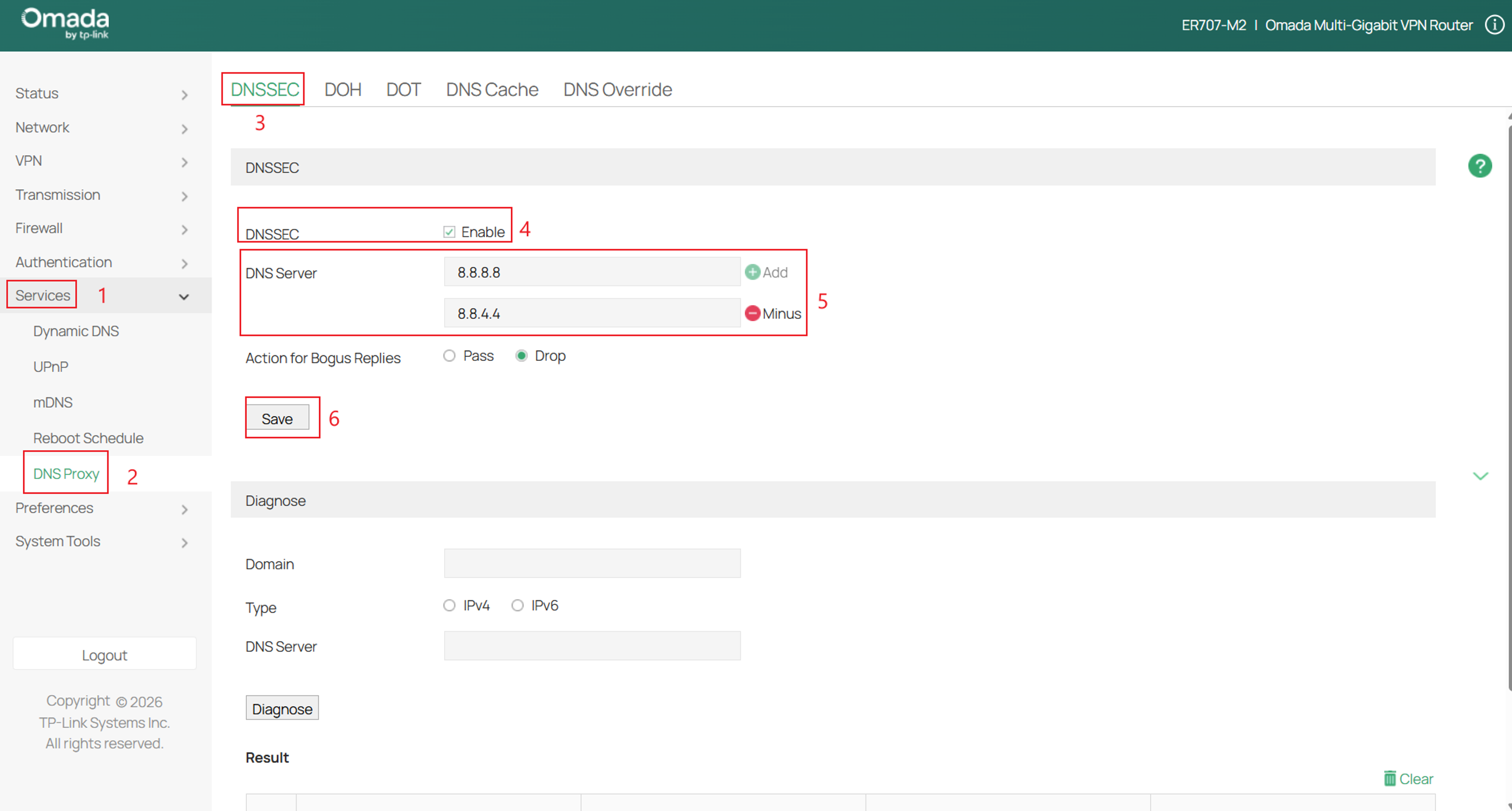
Task: Choose the IPv4 type radio button
Action: click(x=449, y=605)
